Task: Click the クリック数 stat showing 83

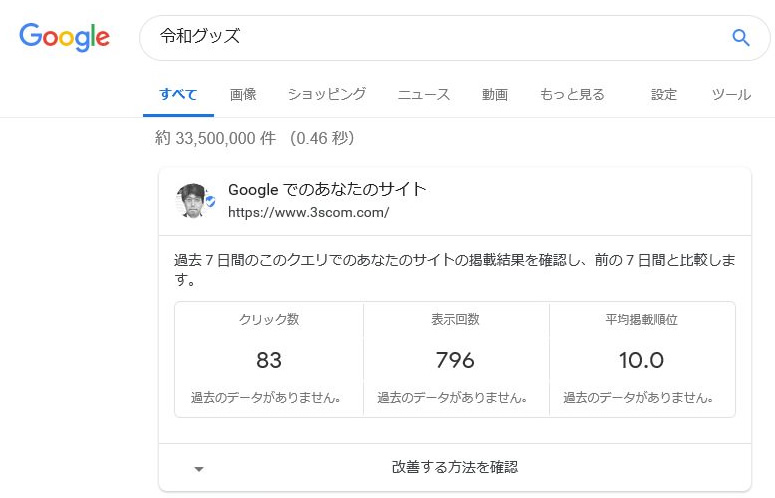Action: [269, 359]
